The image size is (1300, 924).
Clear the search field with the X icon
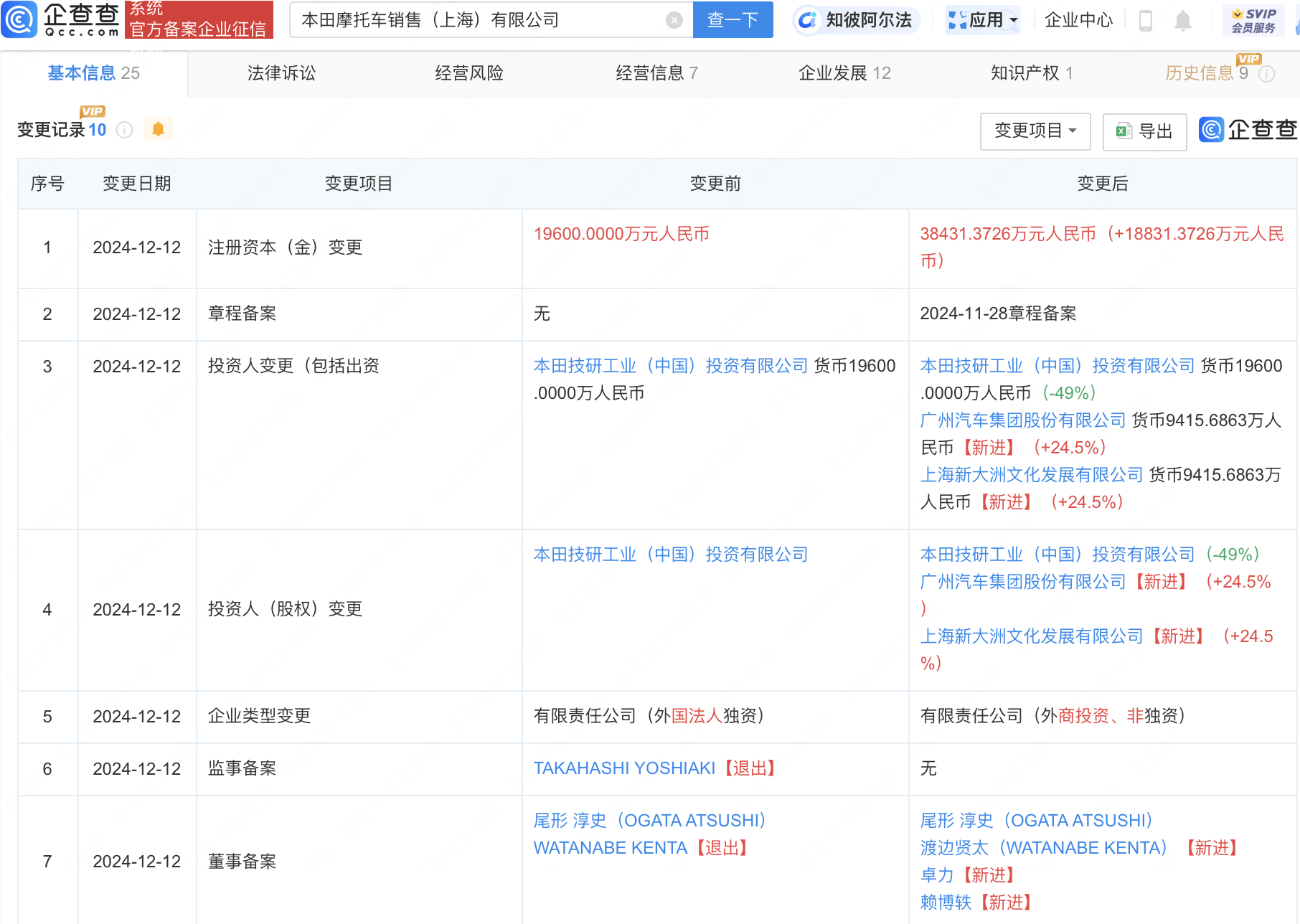point(674,20)
